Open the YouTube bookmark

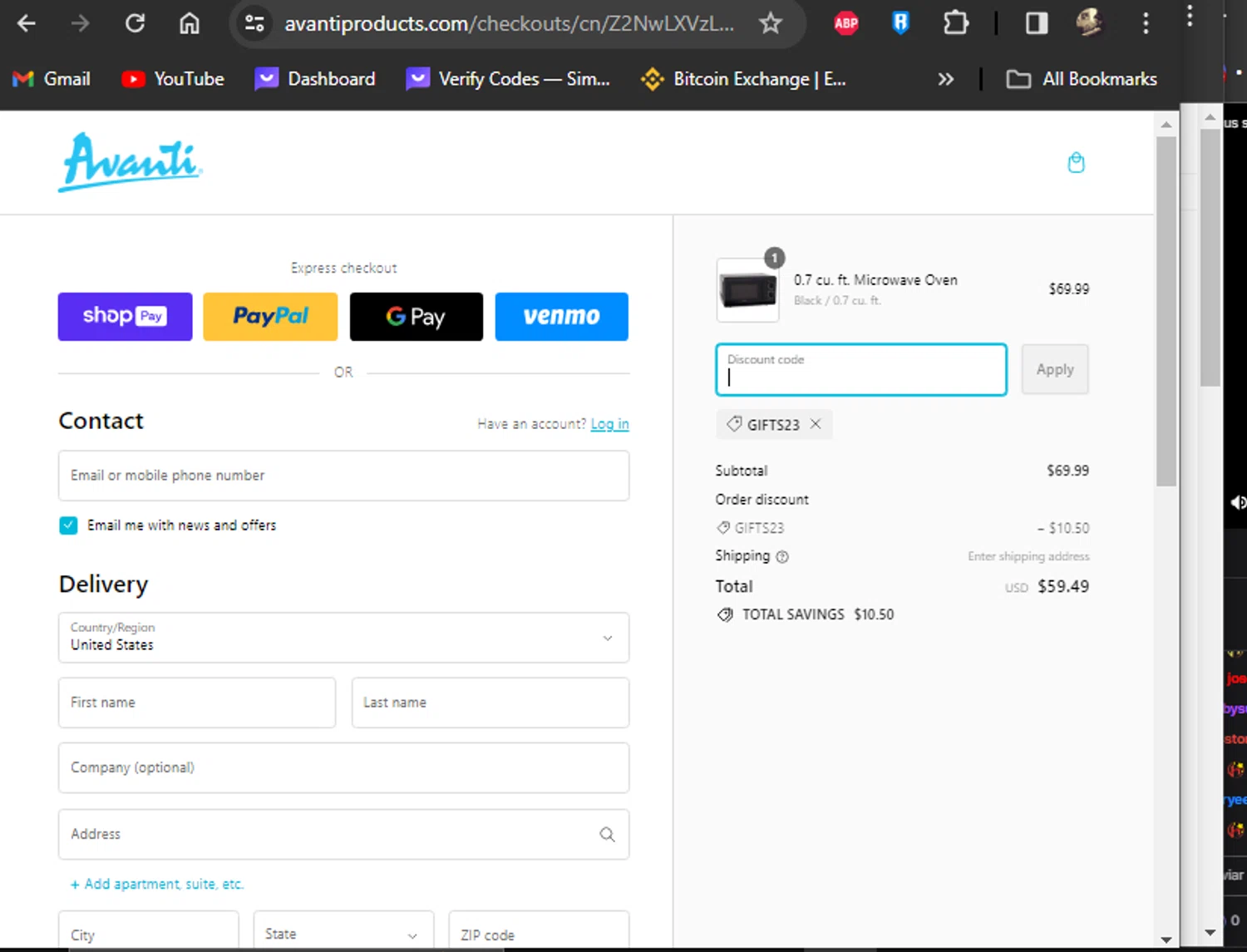pyautogui.click(x=173, y=79)
